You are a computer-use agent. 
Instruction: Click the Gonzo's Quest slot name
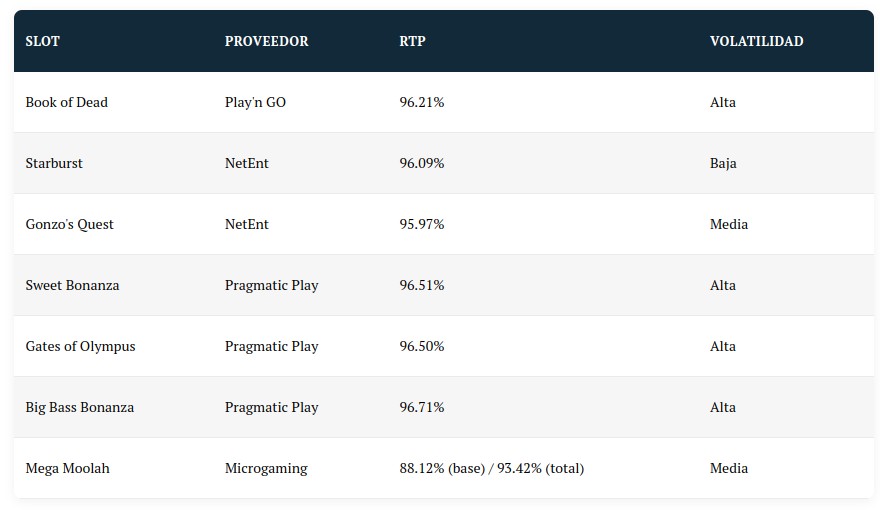point(69,224)
